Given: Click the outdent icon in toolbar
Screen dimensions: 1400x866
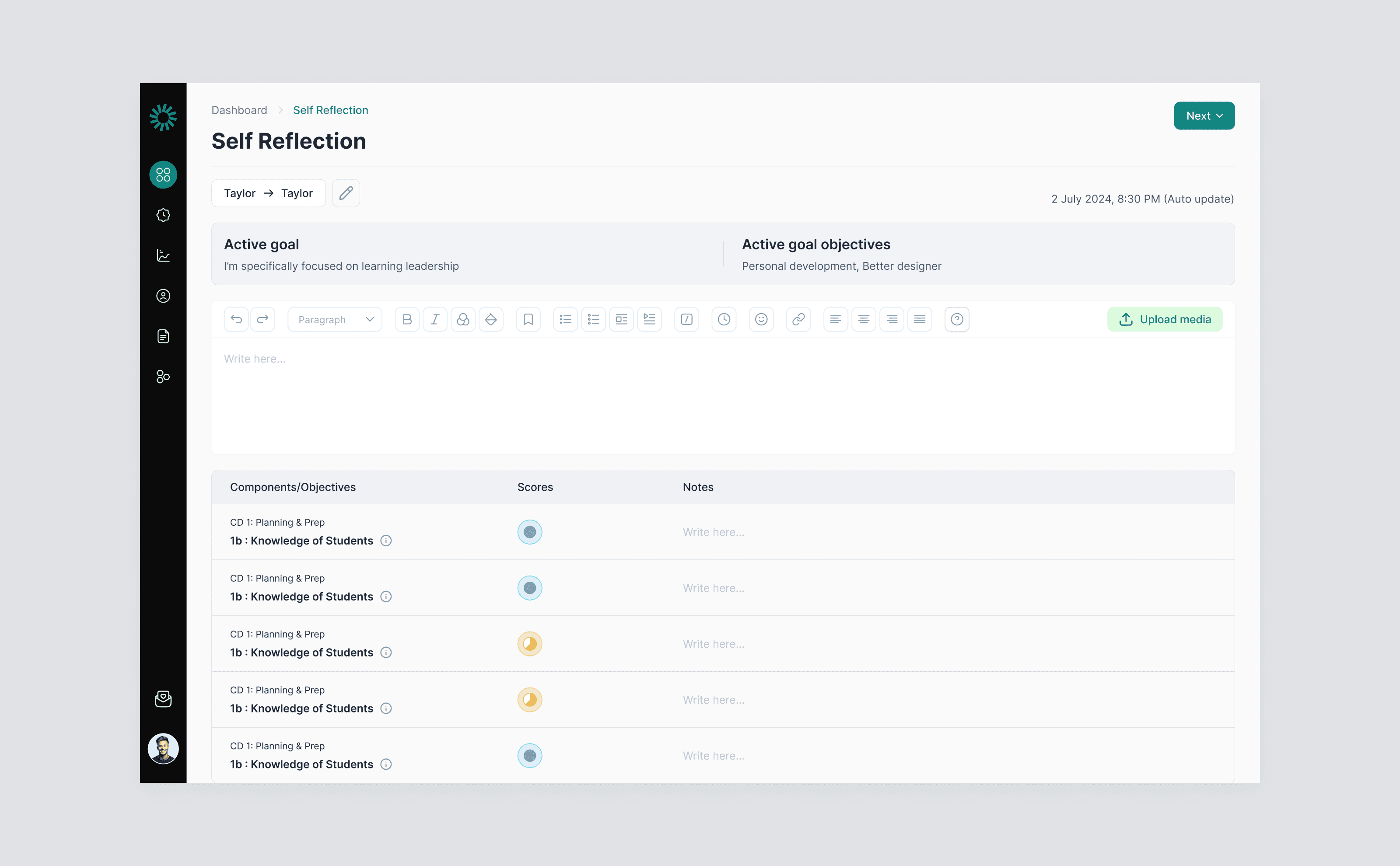Looking at the screenshot, I should (622, 319).
